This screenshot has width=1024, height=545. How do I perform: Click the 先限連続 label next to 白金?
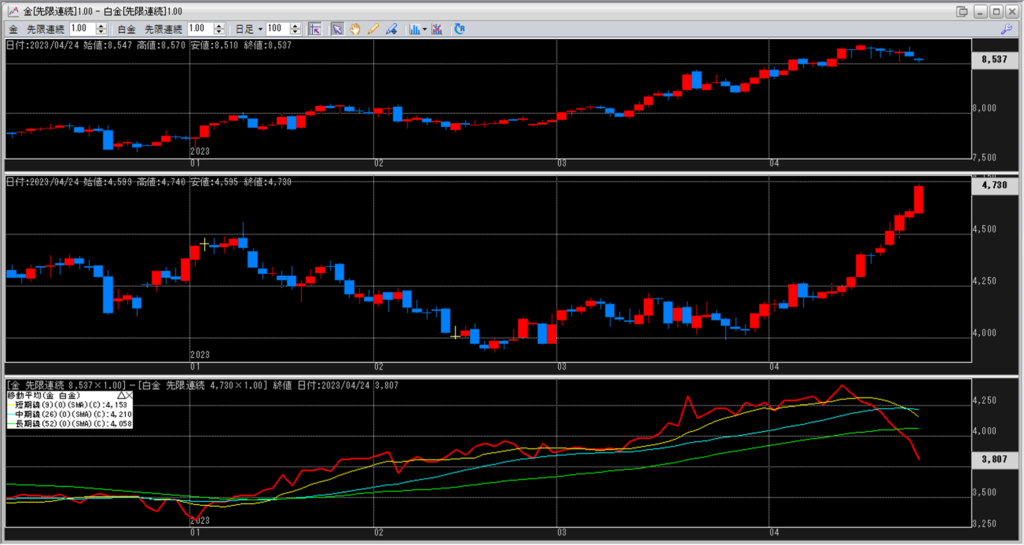[x=164, y=29]
